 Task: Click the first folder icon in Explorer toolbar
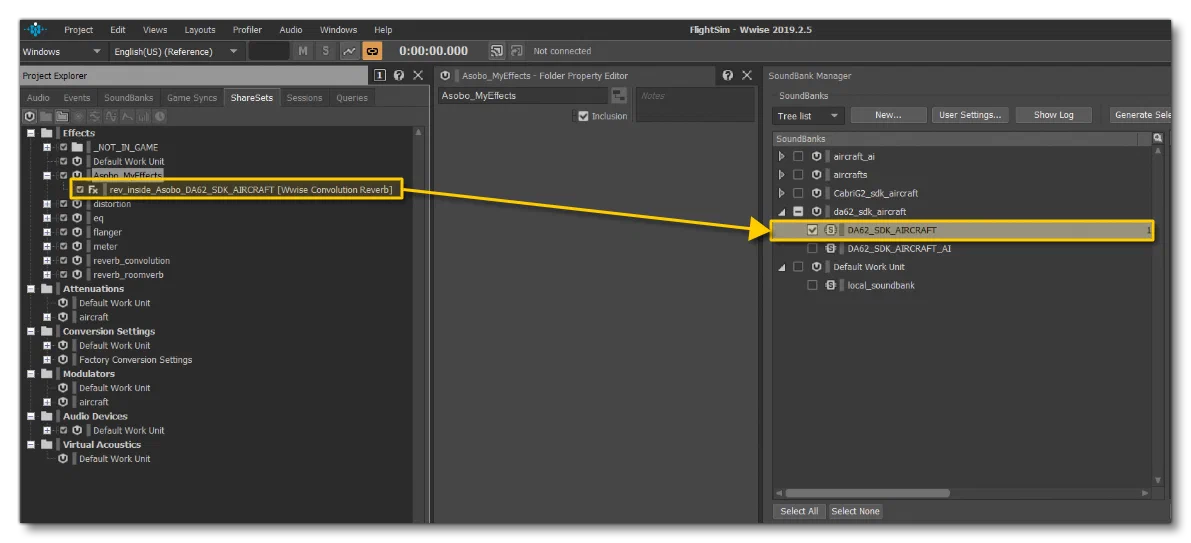[x=45, y=116]
